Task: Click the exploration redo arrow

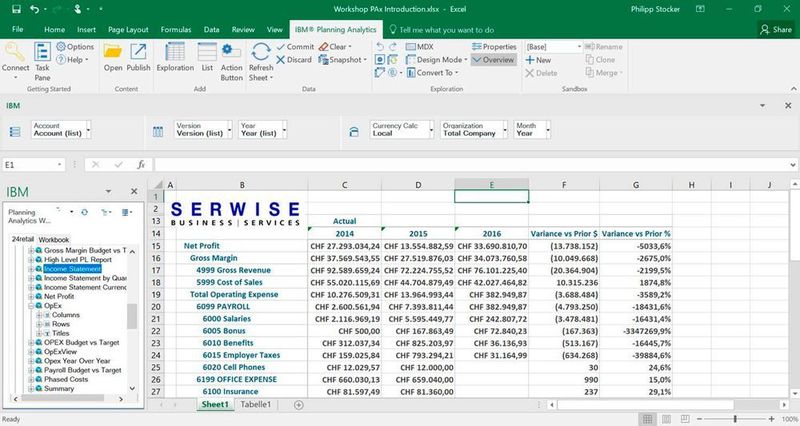Action: click(392, 46)
